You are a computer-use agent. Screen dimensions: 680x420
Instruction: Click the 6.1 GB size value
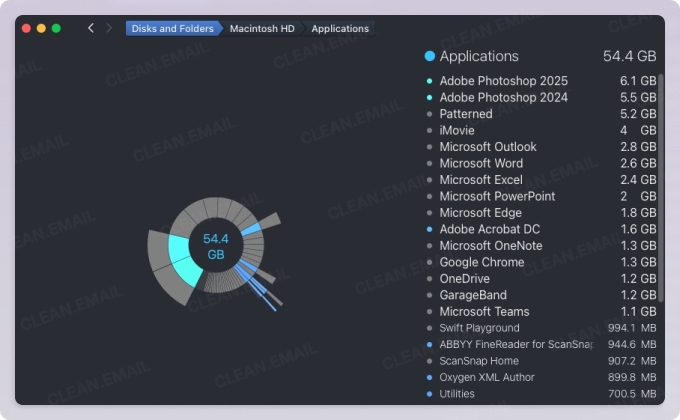[x=638, y=81]
